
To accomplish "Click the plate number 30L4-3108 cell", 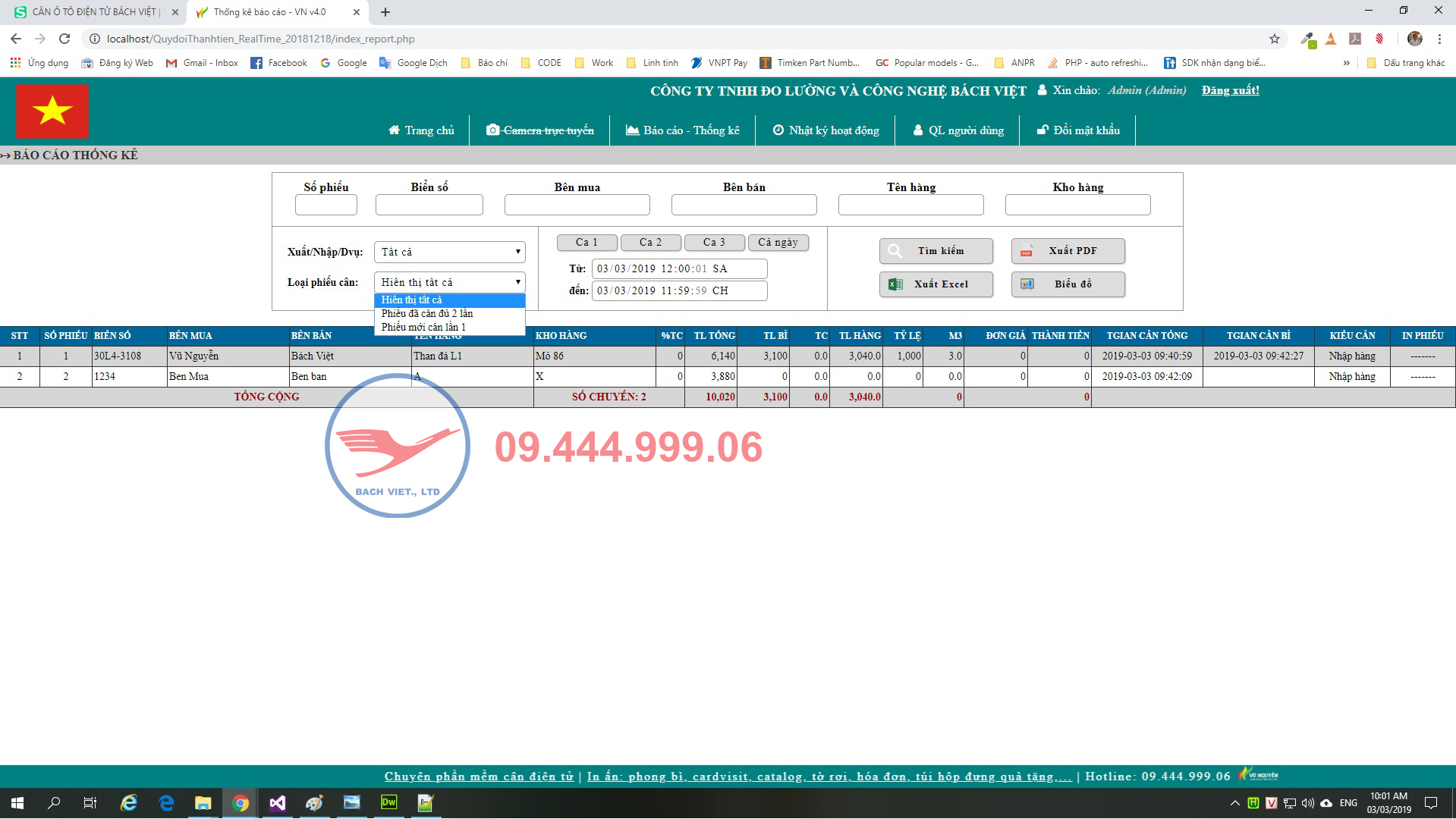I will coord(129,356).
